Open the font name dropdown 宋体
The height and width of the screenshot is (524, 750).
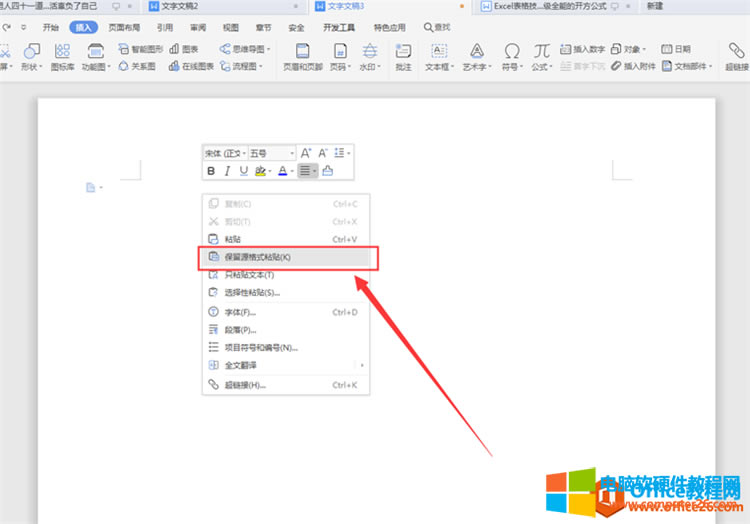(x=224, y=153)
